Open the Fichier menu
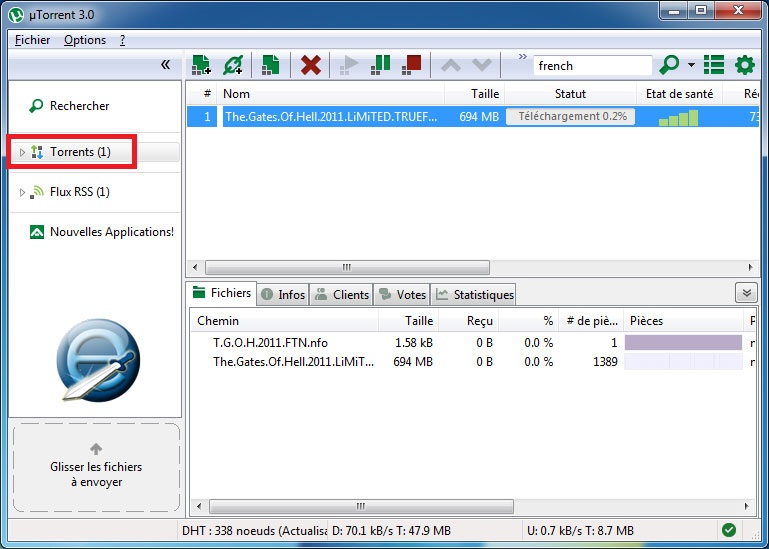The width and height of the screenshot is (769, 549). (x=32, y=40)
